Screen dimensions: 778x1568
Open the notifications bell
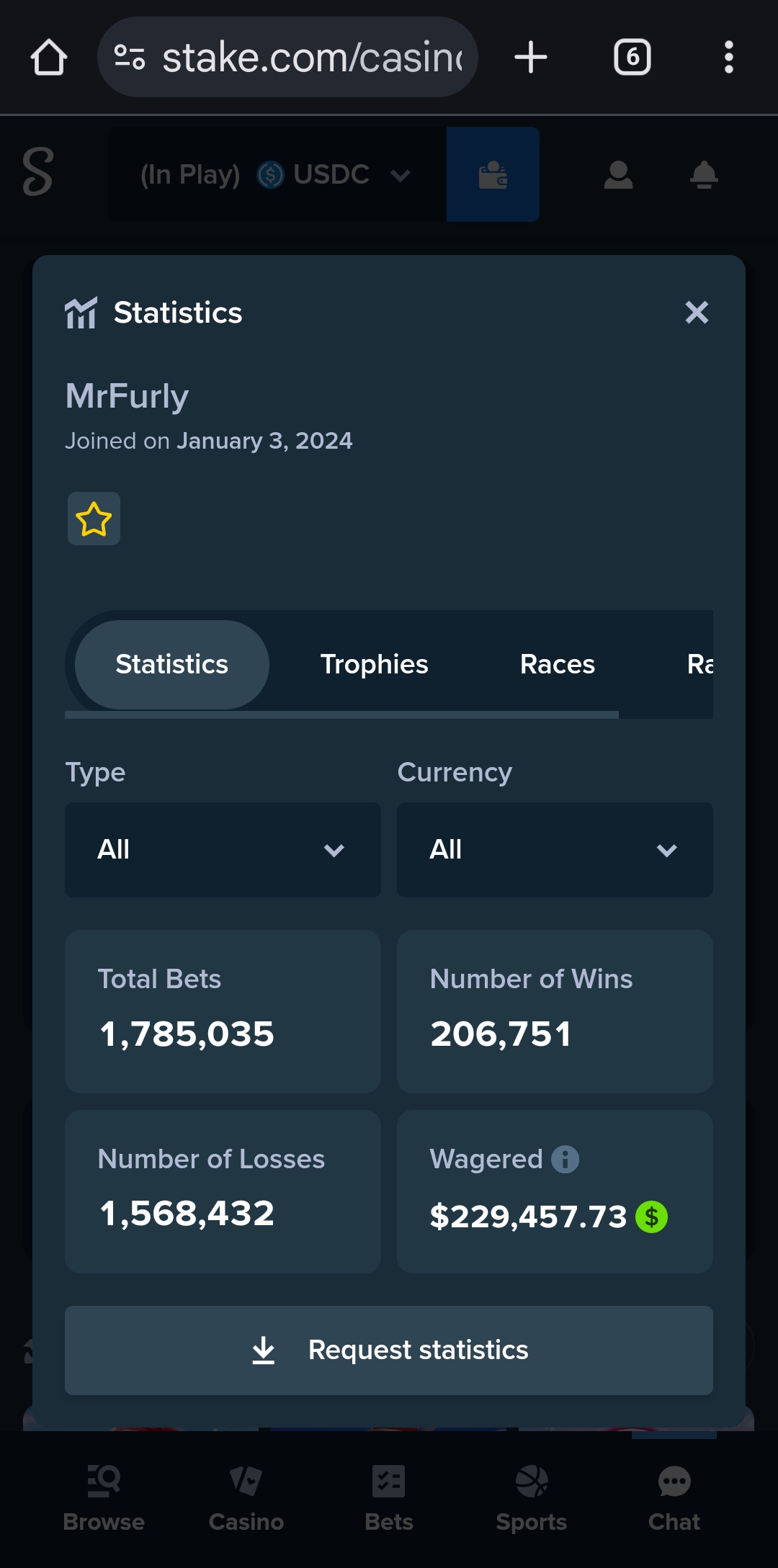[704, 174]
